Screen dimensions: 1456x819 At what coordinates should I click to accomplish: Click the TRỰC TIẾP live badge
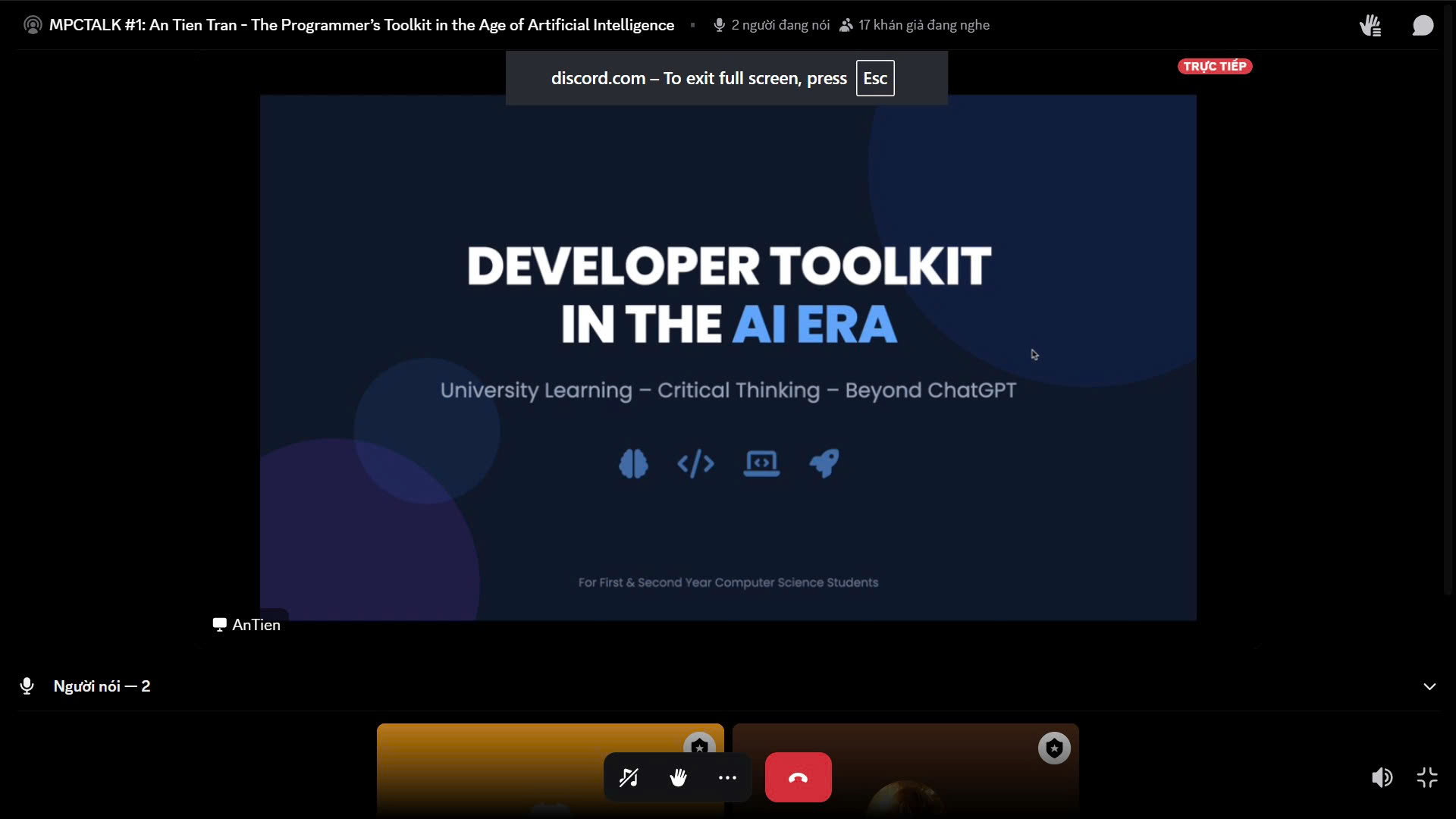[x=1214, y=67]
